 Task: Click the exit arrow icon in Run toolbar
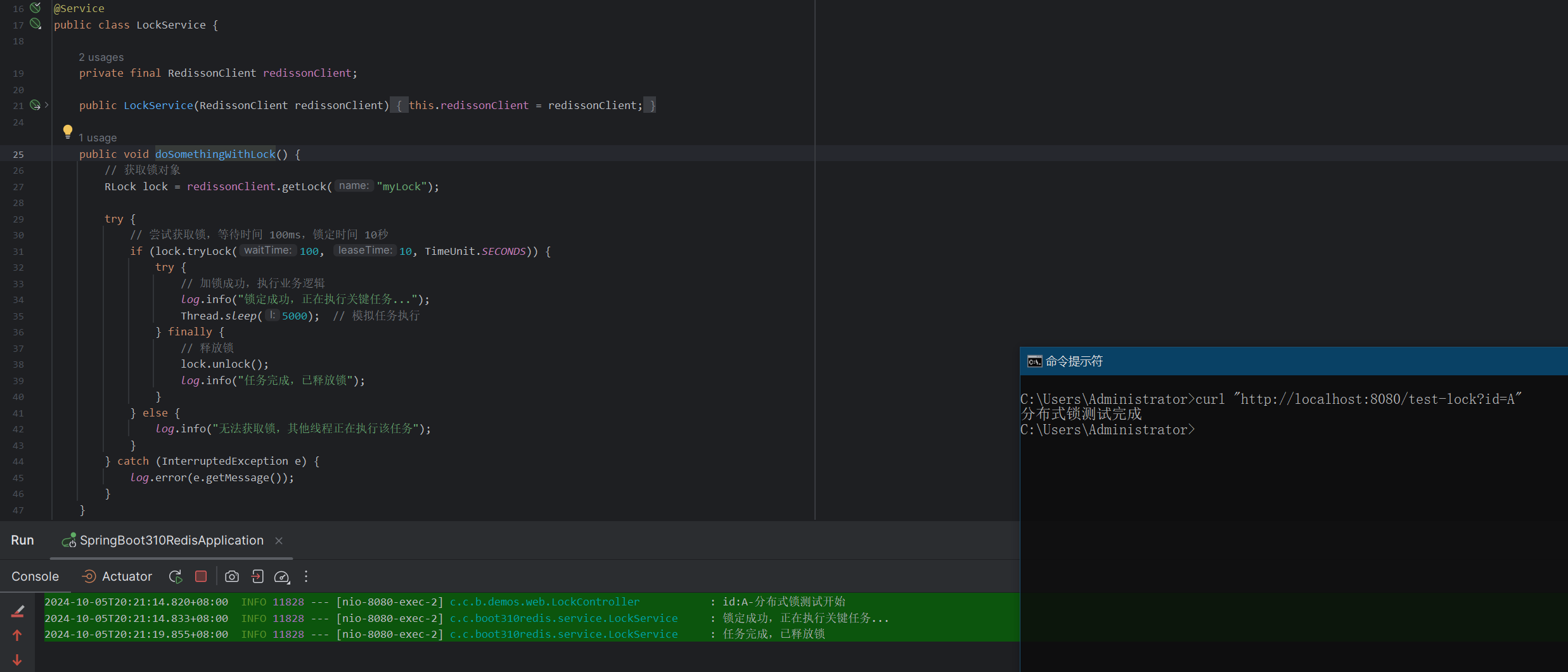pyautogui.click(x=257, y=576)
